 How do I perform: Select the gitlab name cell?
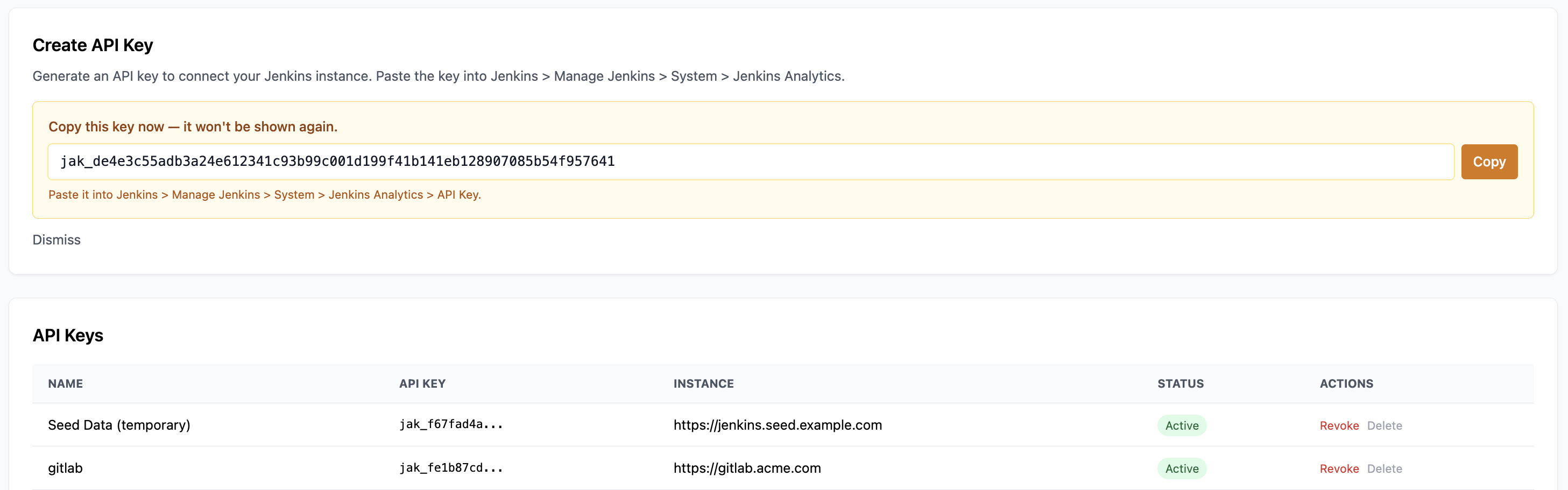(65, 468)
